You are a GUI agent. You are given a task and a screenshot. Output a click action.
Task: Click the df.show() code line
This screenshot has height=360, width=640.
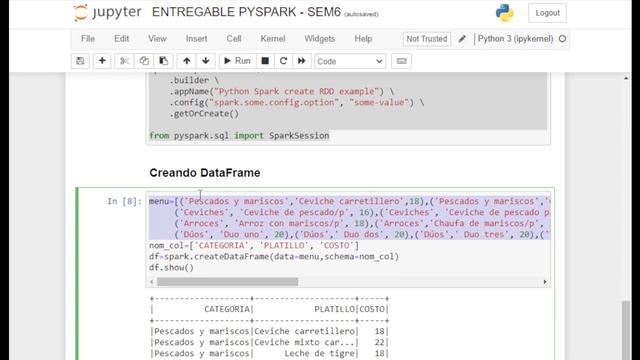tap(171, 268)
